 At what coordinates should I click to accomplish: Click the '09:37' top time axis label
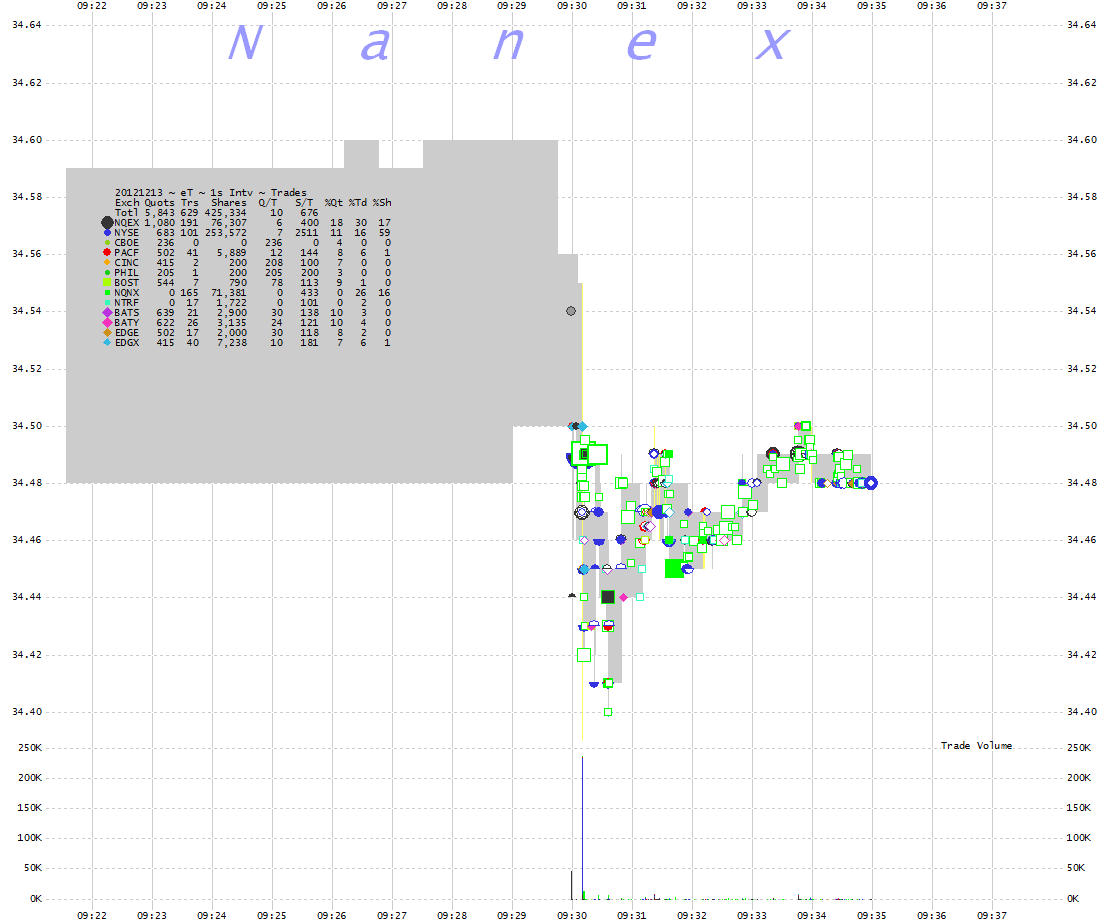pos(992,6)
